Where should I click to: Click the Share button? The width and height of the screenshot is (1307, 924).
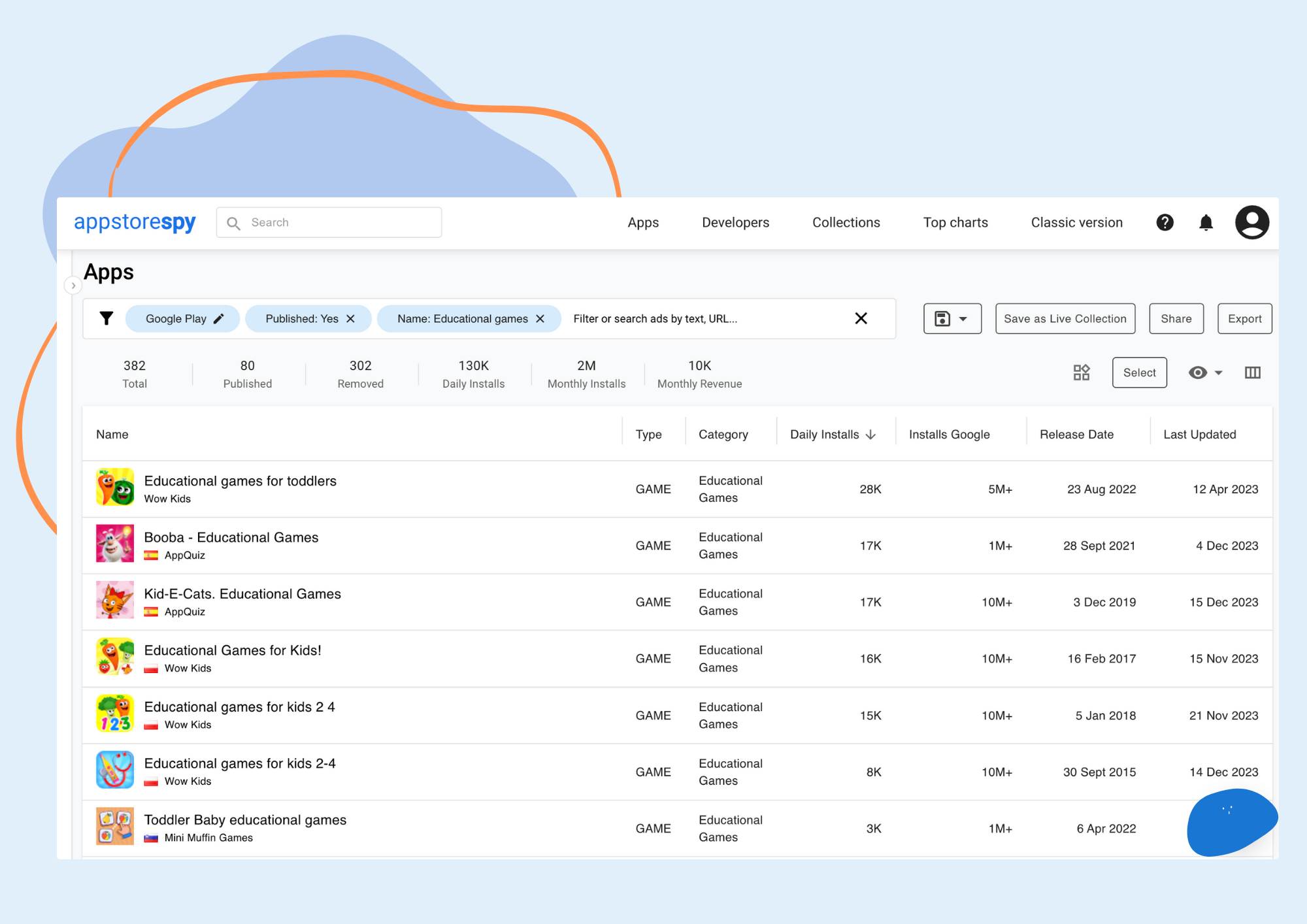1176,318
